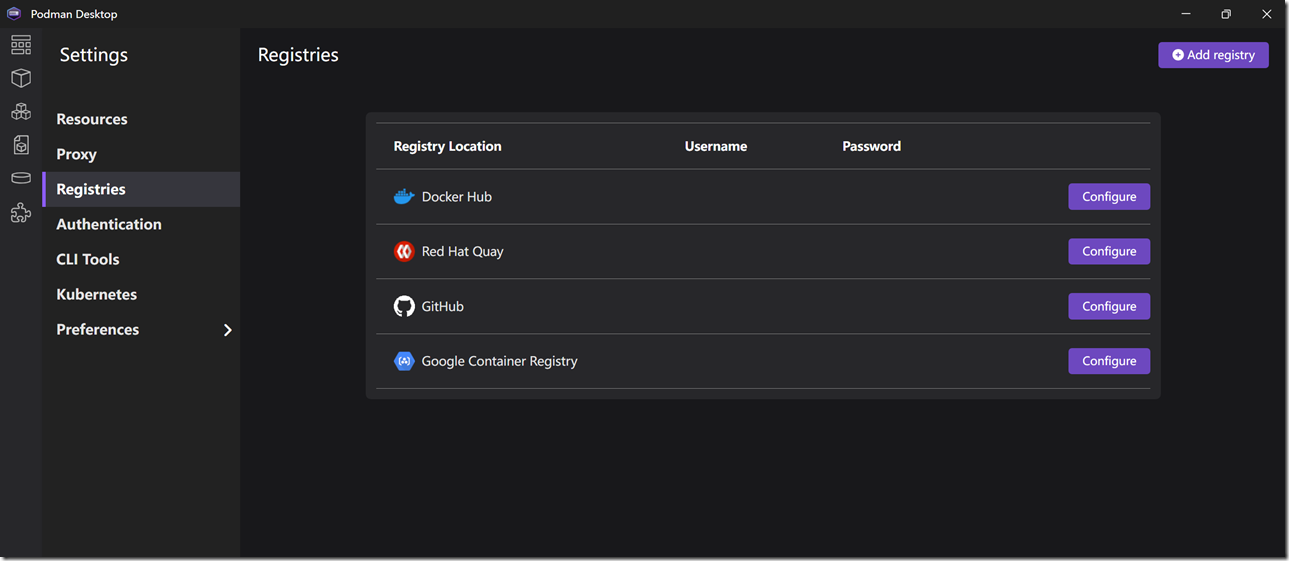Image resolution: width=1289 pixels, height=561 pixels.
Task: Click the GitHub octocat logo
Action: [404, 307]
